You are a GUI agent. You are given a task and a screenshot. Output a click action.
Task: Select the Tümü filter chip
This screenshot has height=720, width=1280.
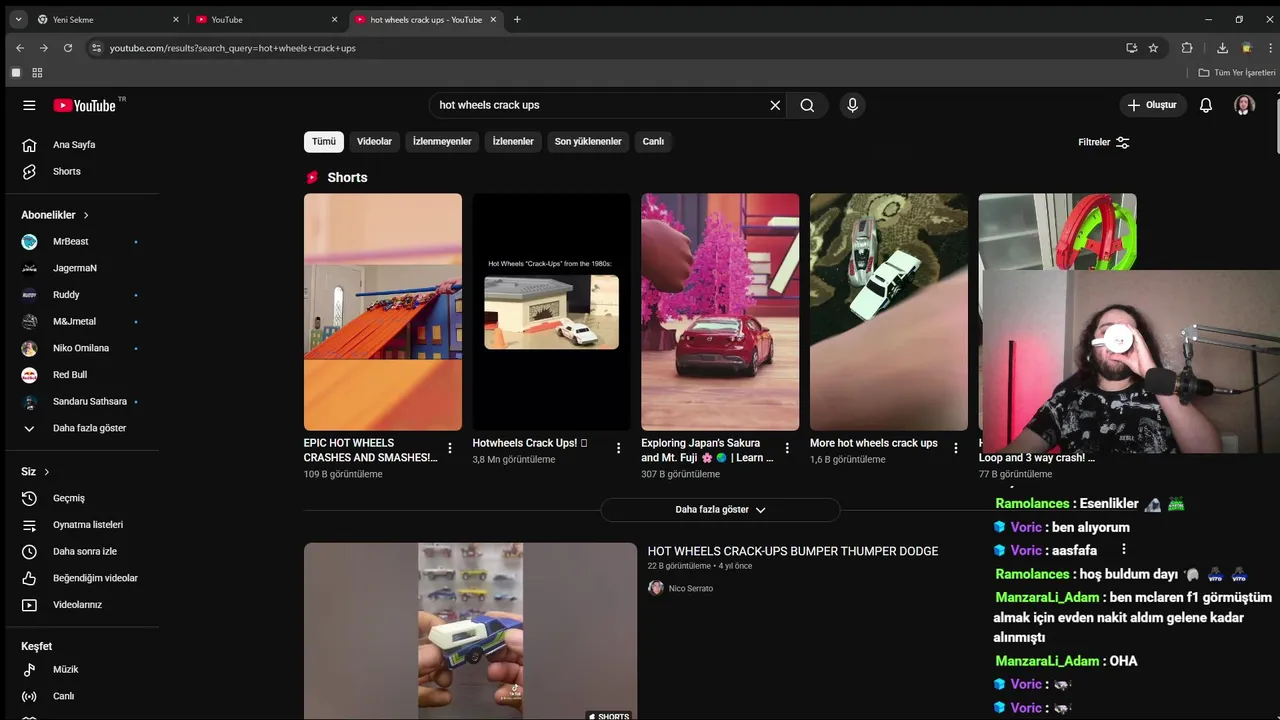pyautogui.click(x=324, y=142)
